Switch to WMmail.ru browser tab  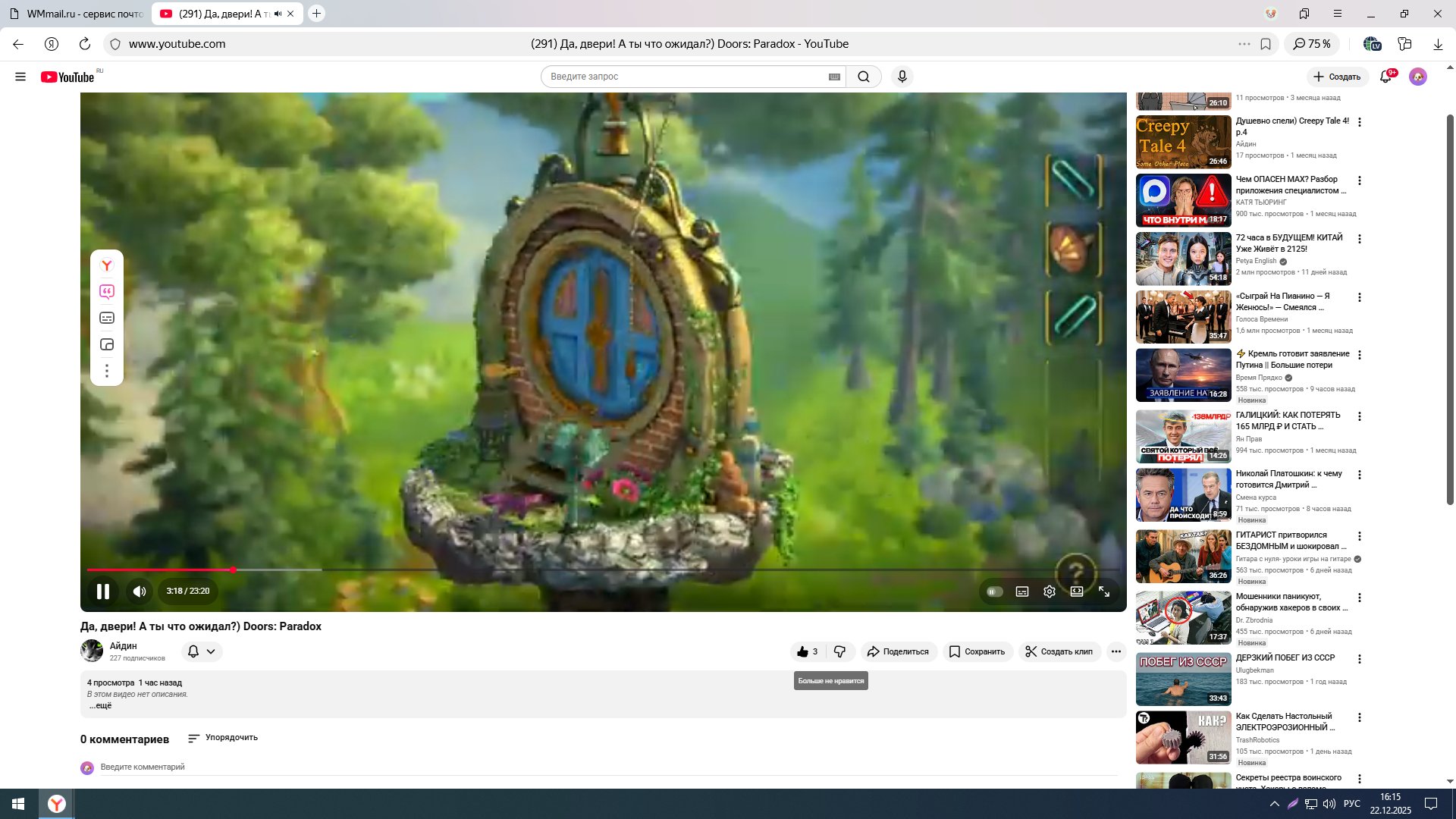(76, 14)
